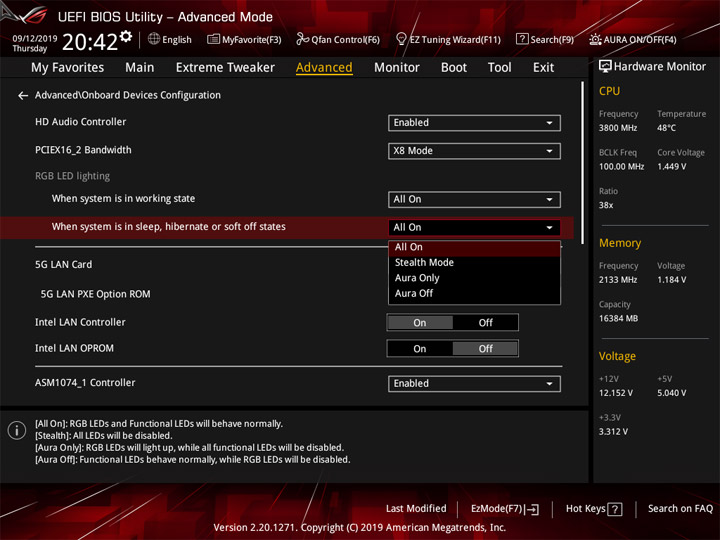Viewport: 720px width, 540px height.
Task: Open the Exit tab
Action: 543,68
